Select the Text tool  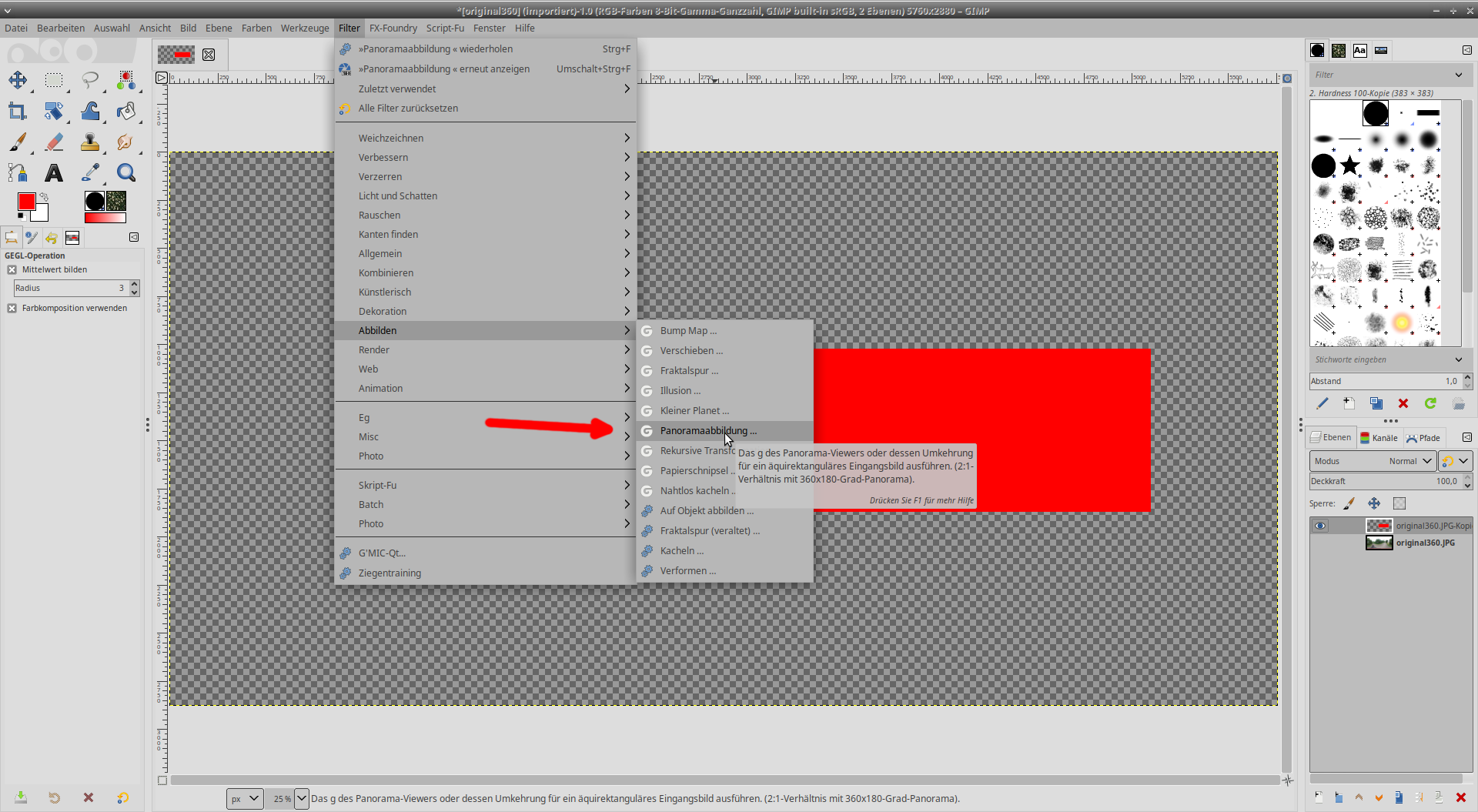point(54,173)
